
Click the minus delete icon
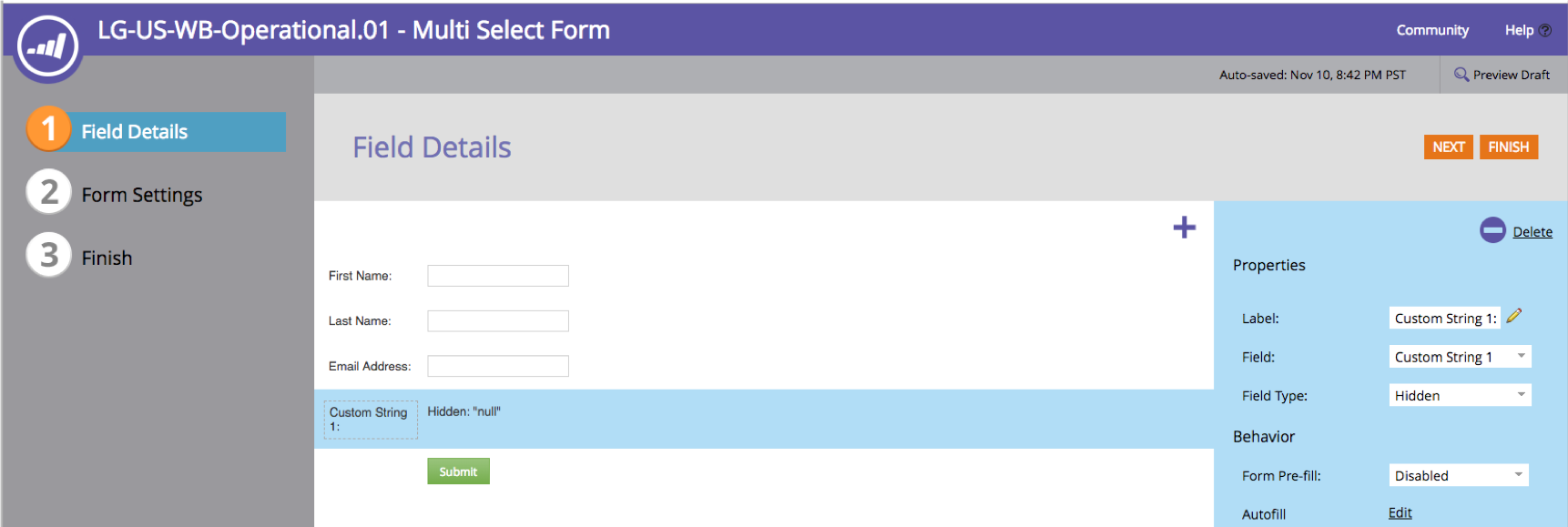tap(1492, 230)
